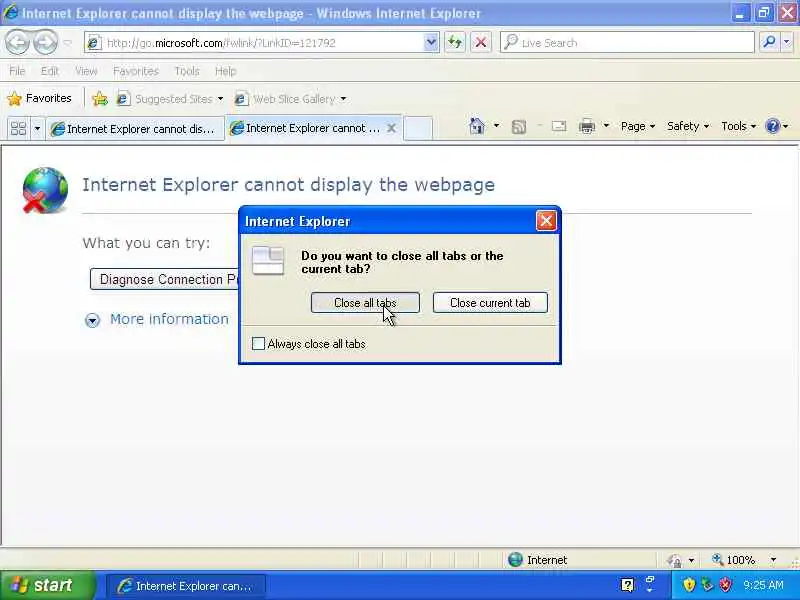Click the Close all tabs button
The image size is (800, 600).
[365, 303]
